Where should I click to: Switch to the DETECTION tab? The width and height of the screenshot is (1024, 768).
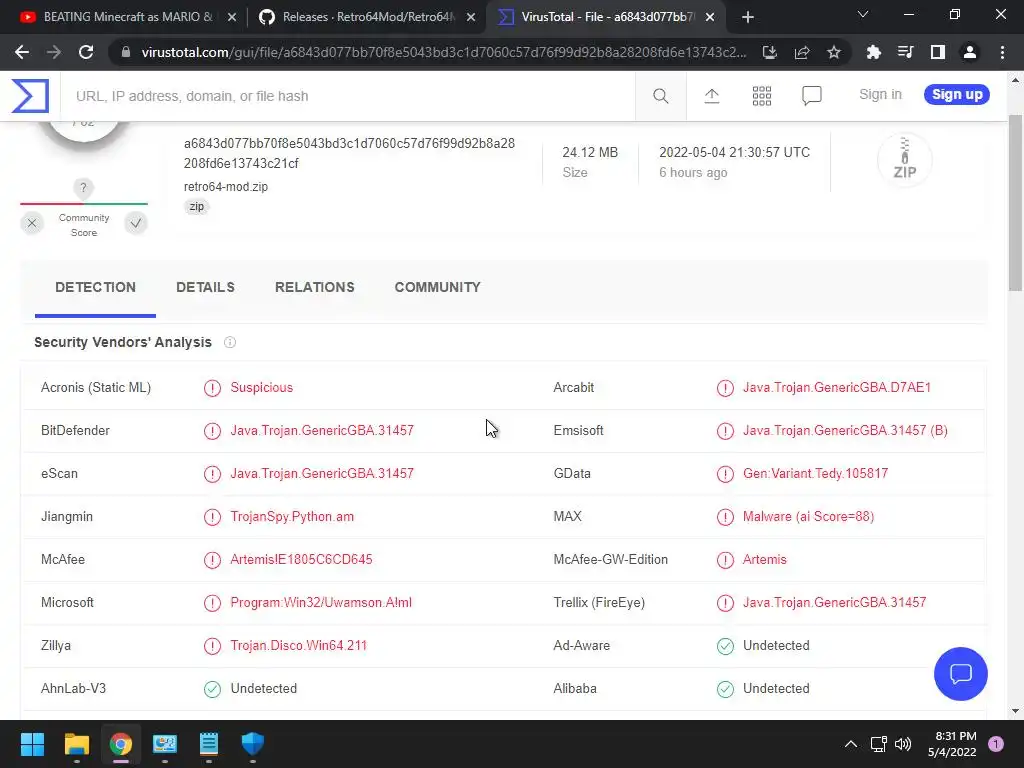pos(95,287)
